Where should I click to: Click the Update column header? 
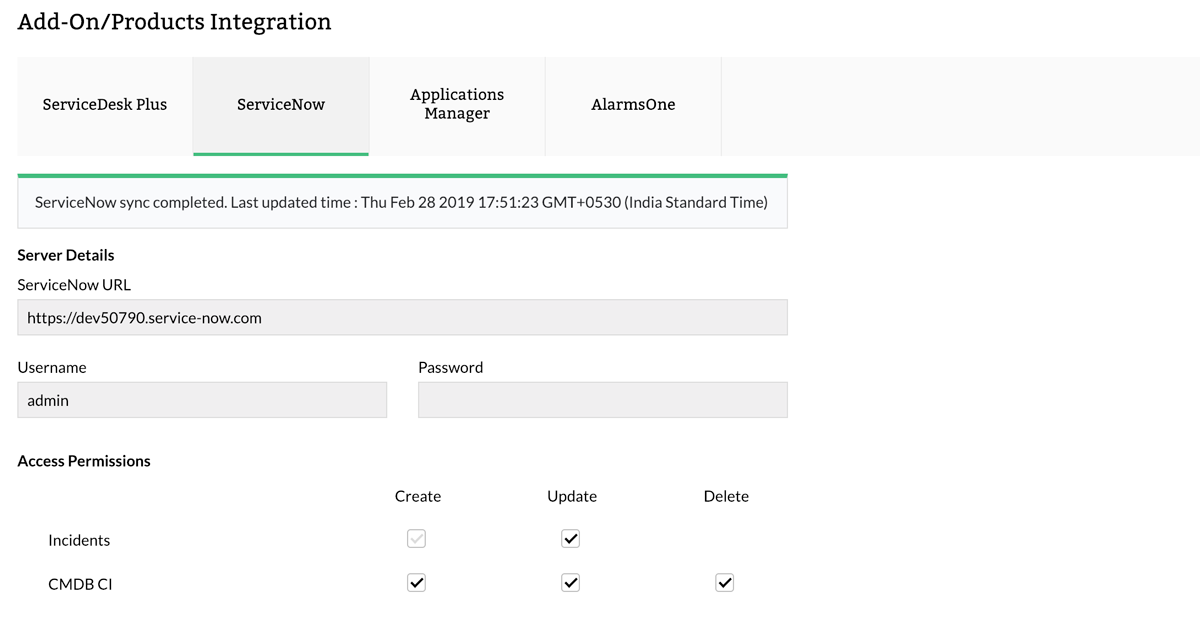click(572, 496)
